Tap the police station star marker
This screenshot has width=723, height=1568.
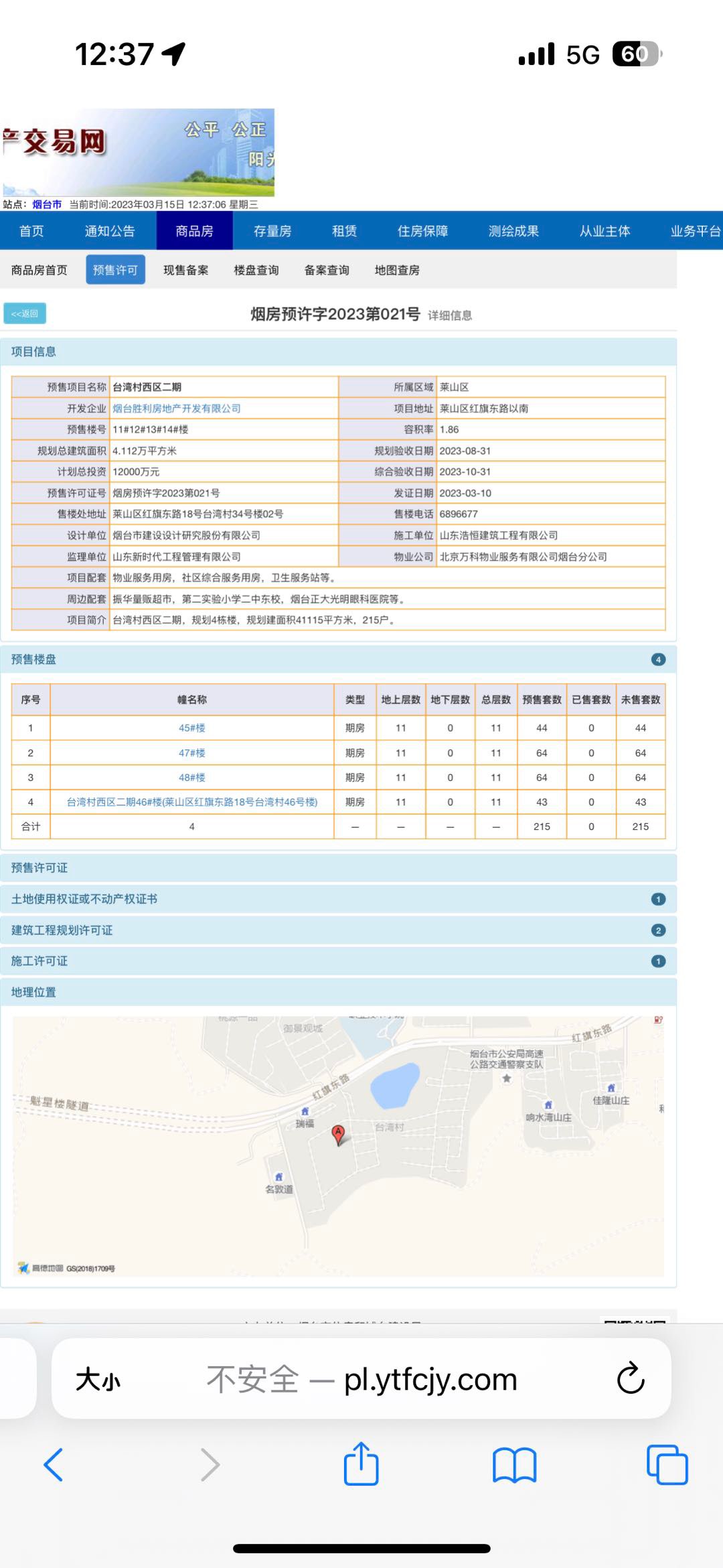(507, 1078)
